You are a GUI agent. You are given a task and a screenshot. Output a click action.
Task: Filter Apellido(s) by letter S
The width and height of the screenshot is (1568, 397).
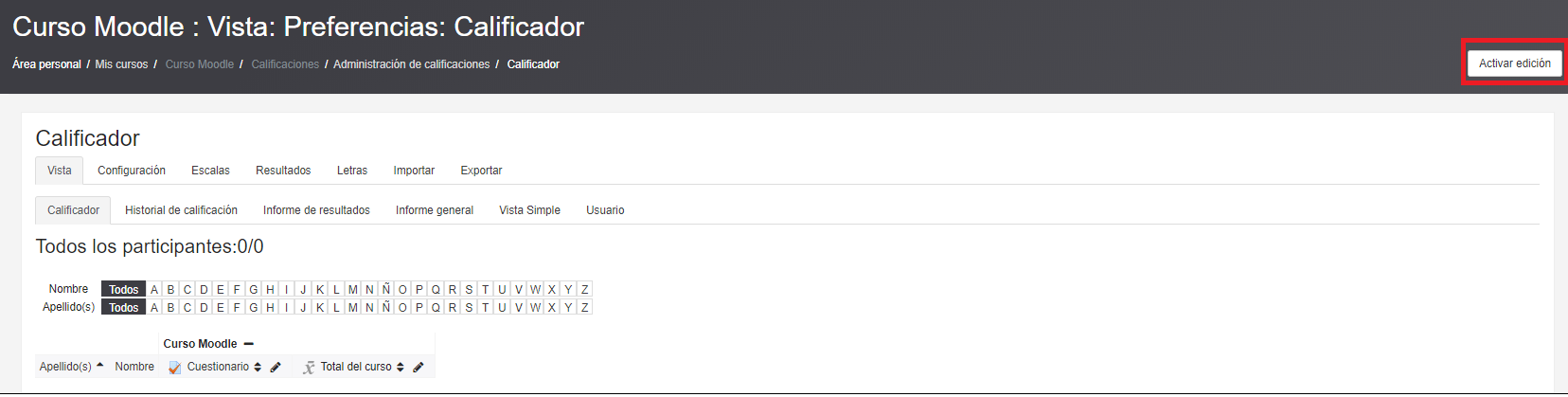click(x=469, y=308)
